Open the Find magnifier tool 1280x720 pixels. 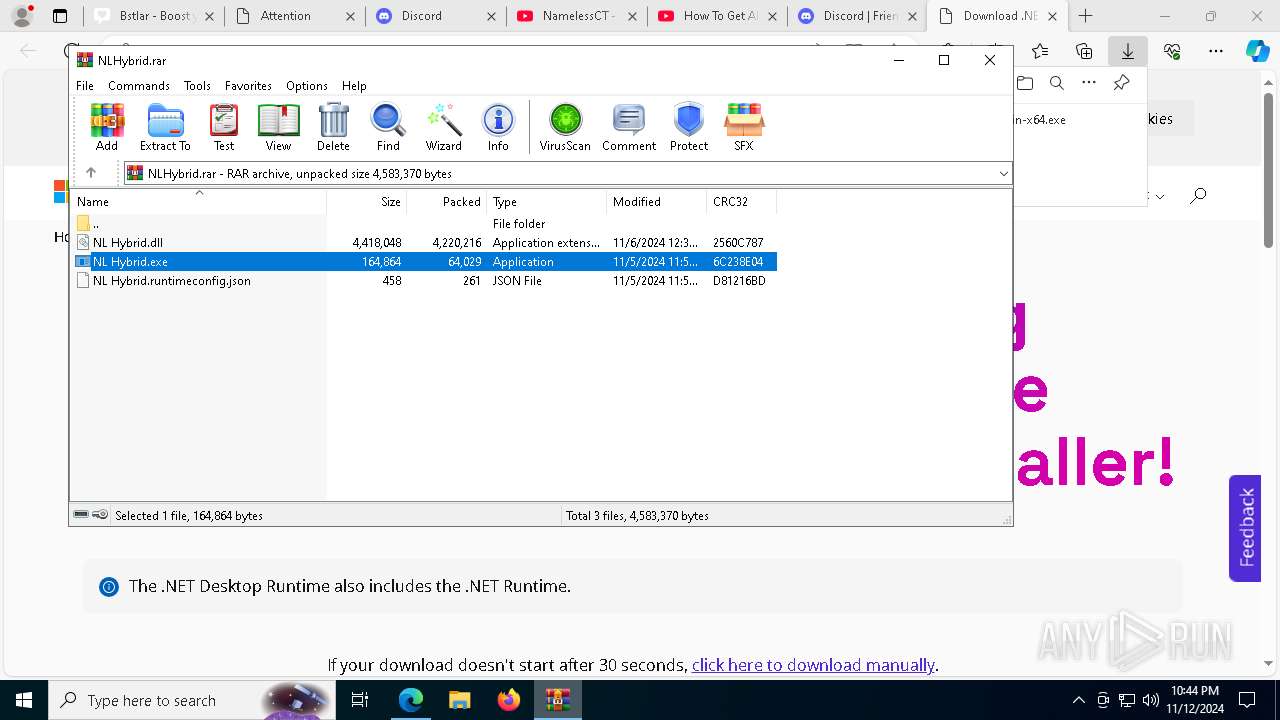(388, 127)
